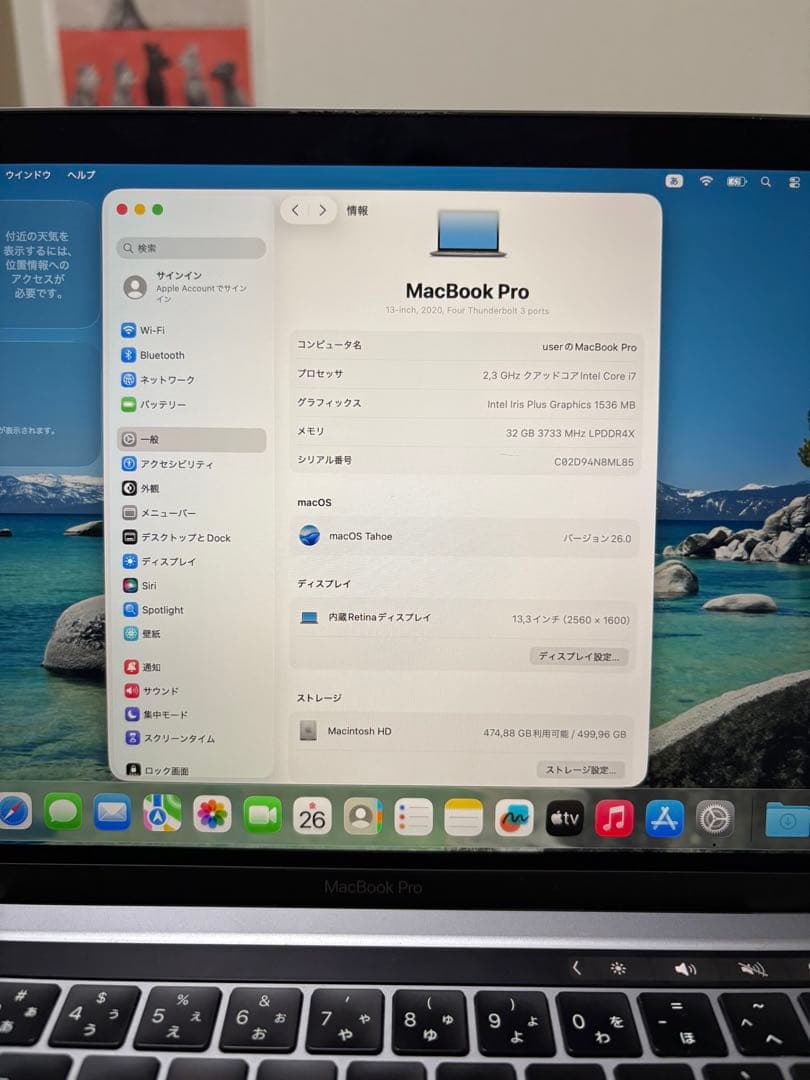This screenshot has width=810, height=1080.
Task: Launch Safari from the Dock
Action: (x=12, y=813)
